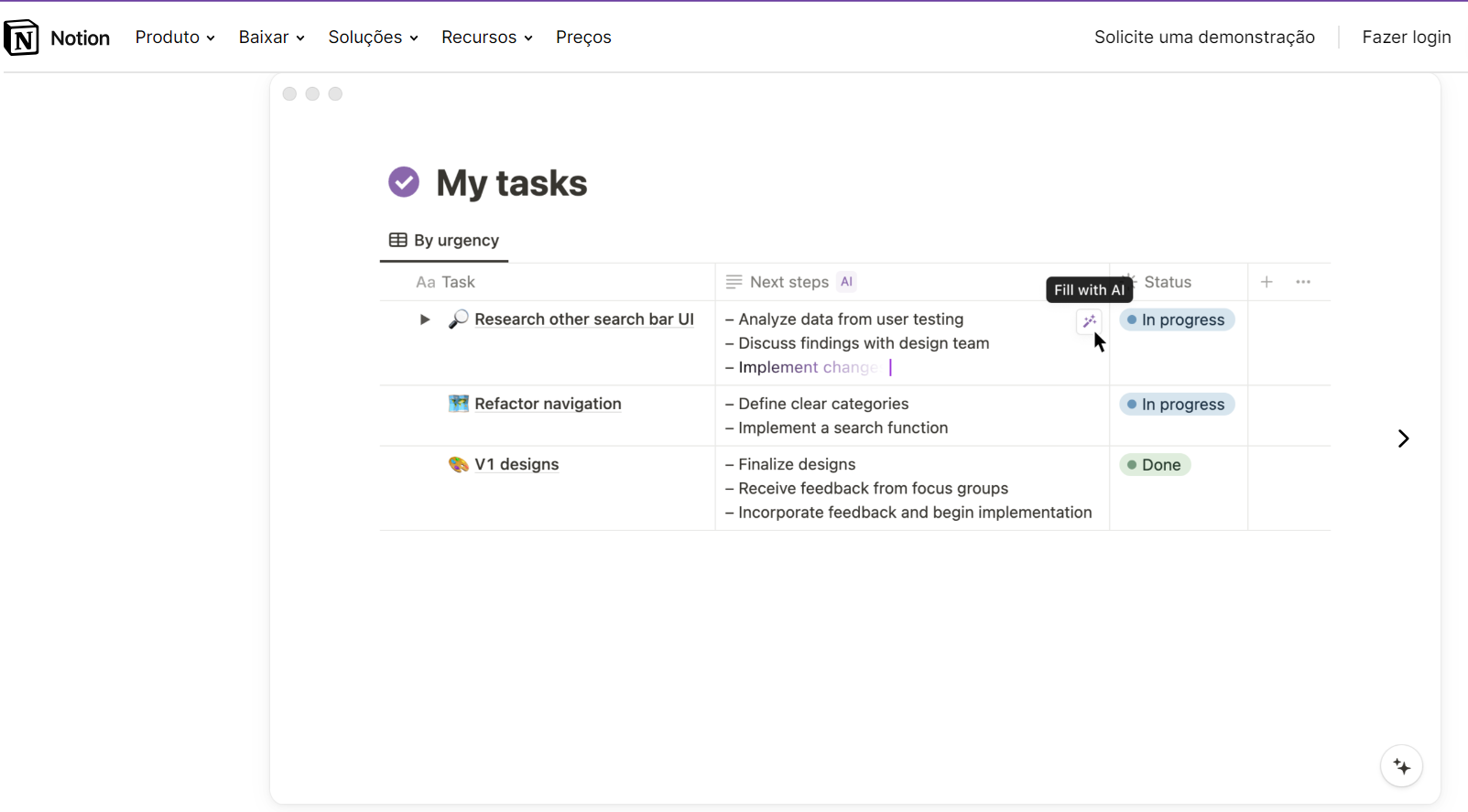1468x812 pixels.
Task: Click the Fill with AI magic wand icon
Action: tap(1089, 321)
